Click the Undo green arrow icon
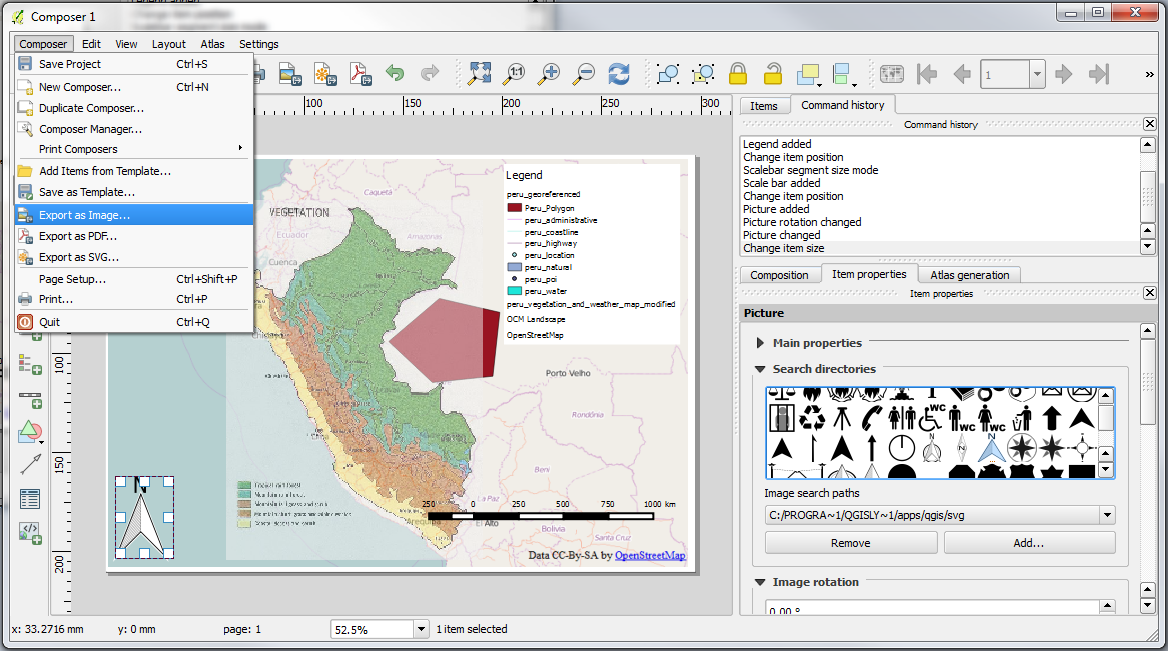The image size is (1168, 651). (x=395, y=74)
